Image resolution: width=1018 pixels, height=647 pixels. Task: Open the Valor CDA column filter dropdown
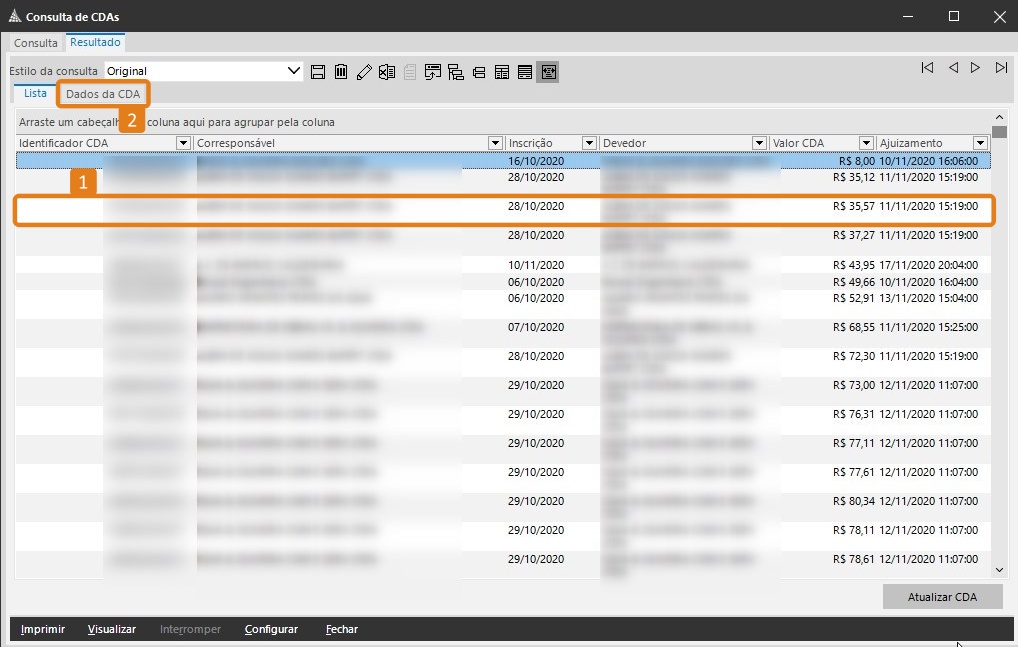[x=865, y=143]
